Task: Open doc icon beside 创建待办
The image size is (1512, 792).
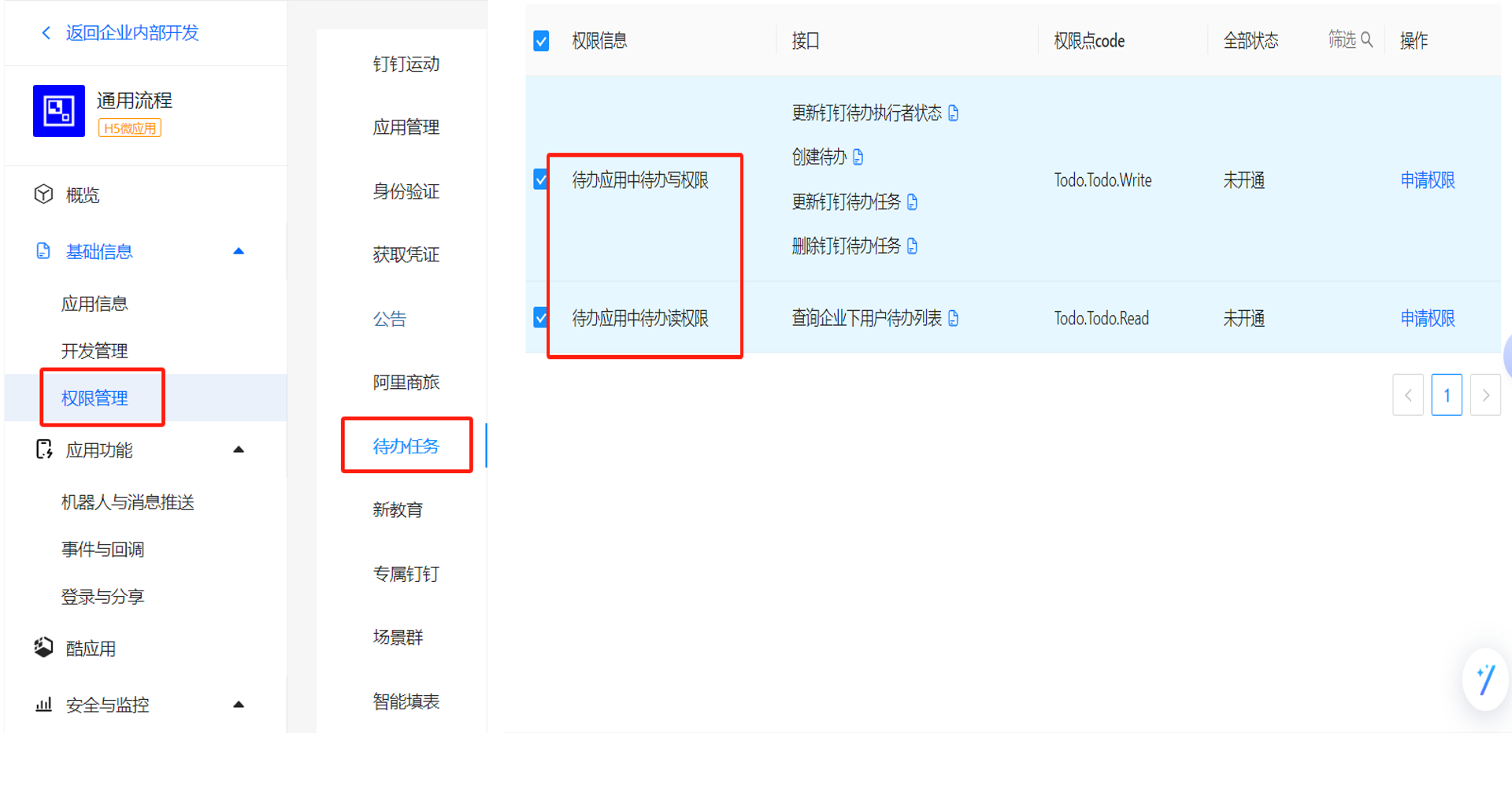Action: (858, 157)
